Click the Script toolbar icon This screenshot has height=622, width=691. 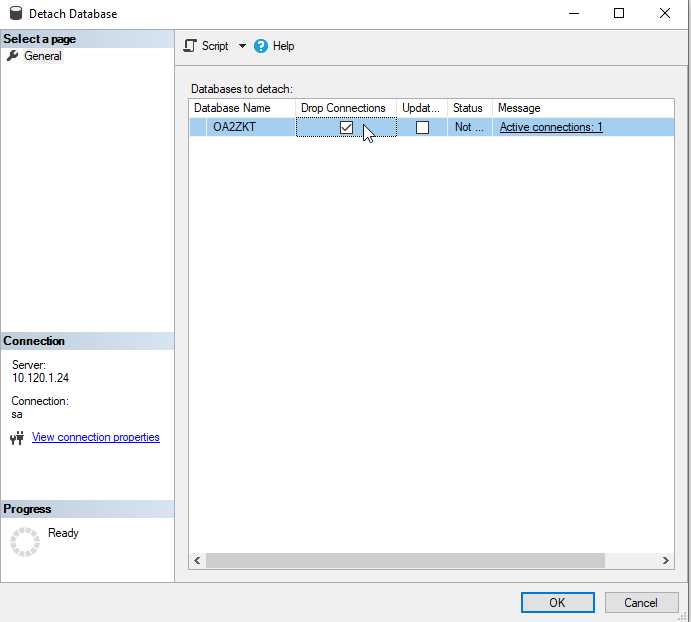[x=190, y=46]
